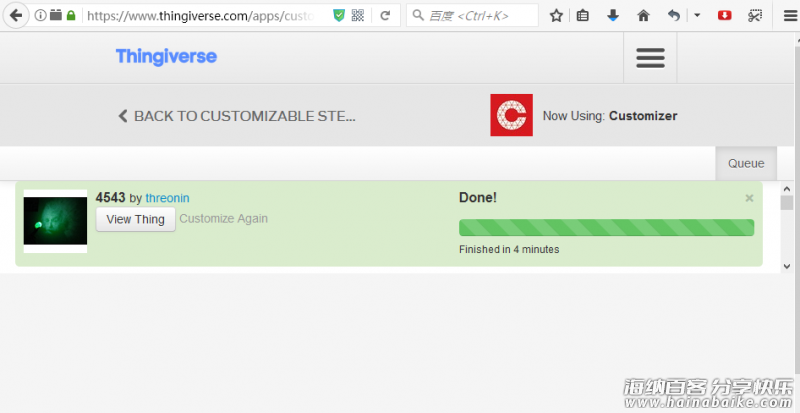
Task: Click the undo arrow toolbar icon
Action: (674, 16)
